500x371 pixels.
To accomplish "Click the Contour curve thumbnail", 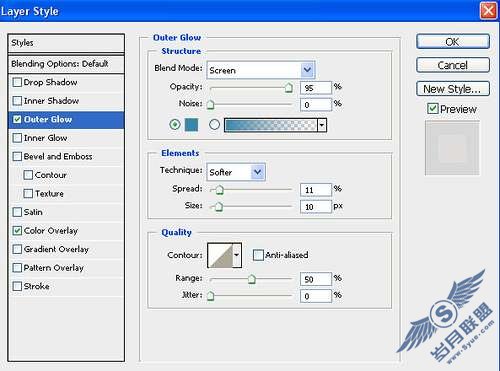I will click(x=220, y=255).
